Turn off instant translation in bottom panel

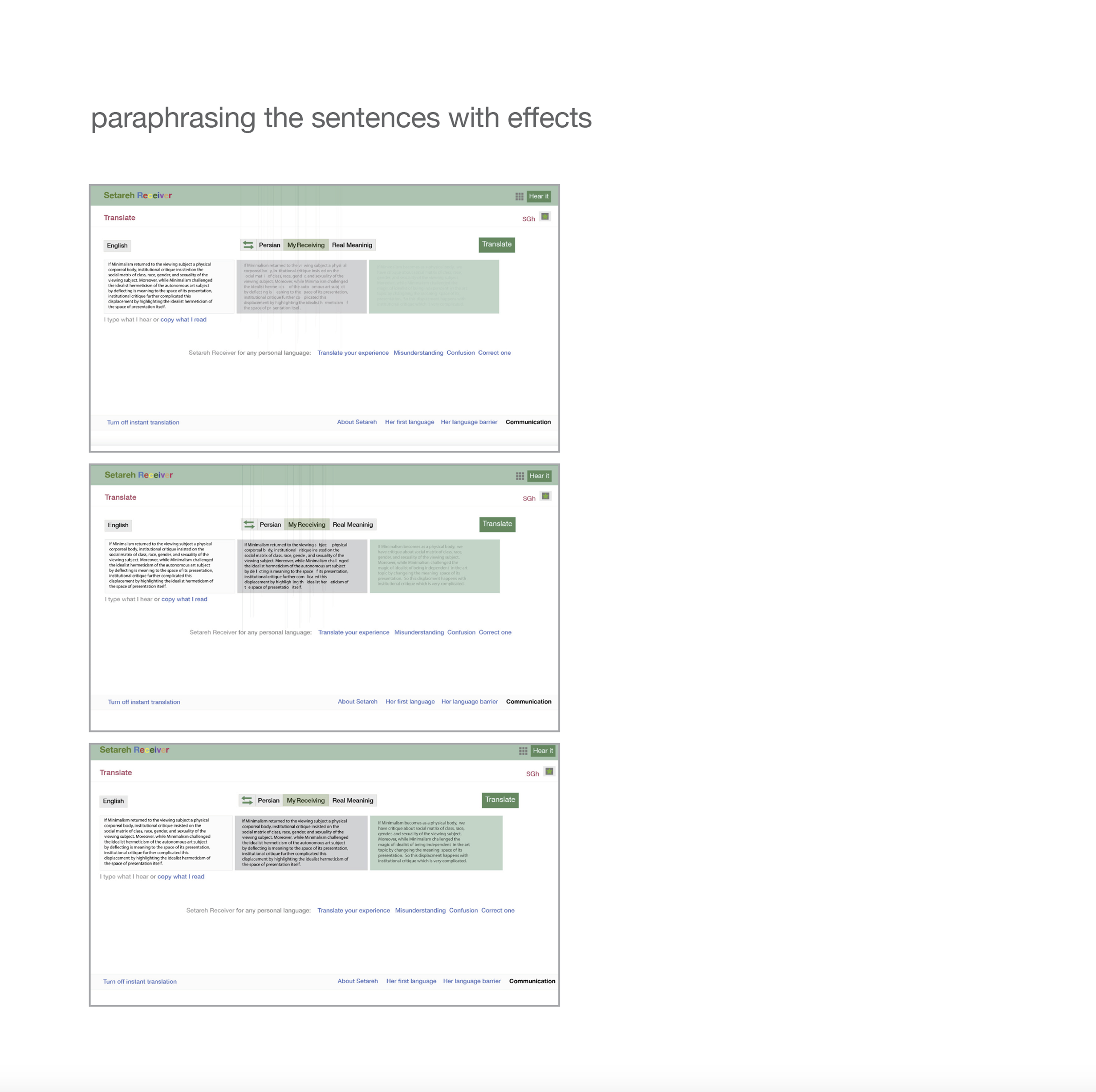click(x=139, y=982)
